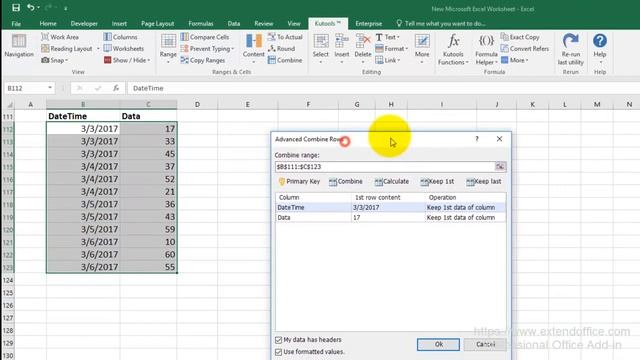Screen dimensions: 640x360
Task: Click the To Actual tool
Action: click(285, 37)
